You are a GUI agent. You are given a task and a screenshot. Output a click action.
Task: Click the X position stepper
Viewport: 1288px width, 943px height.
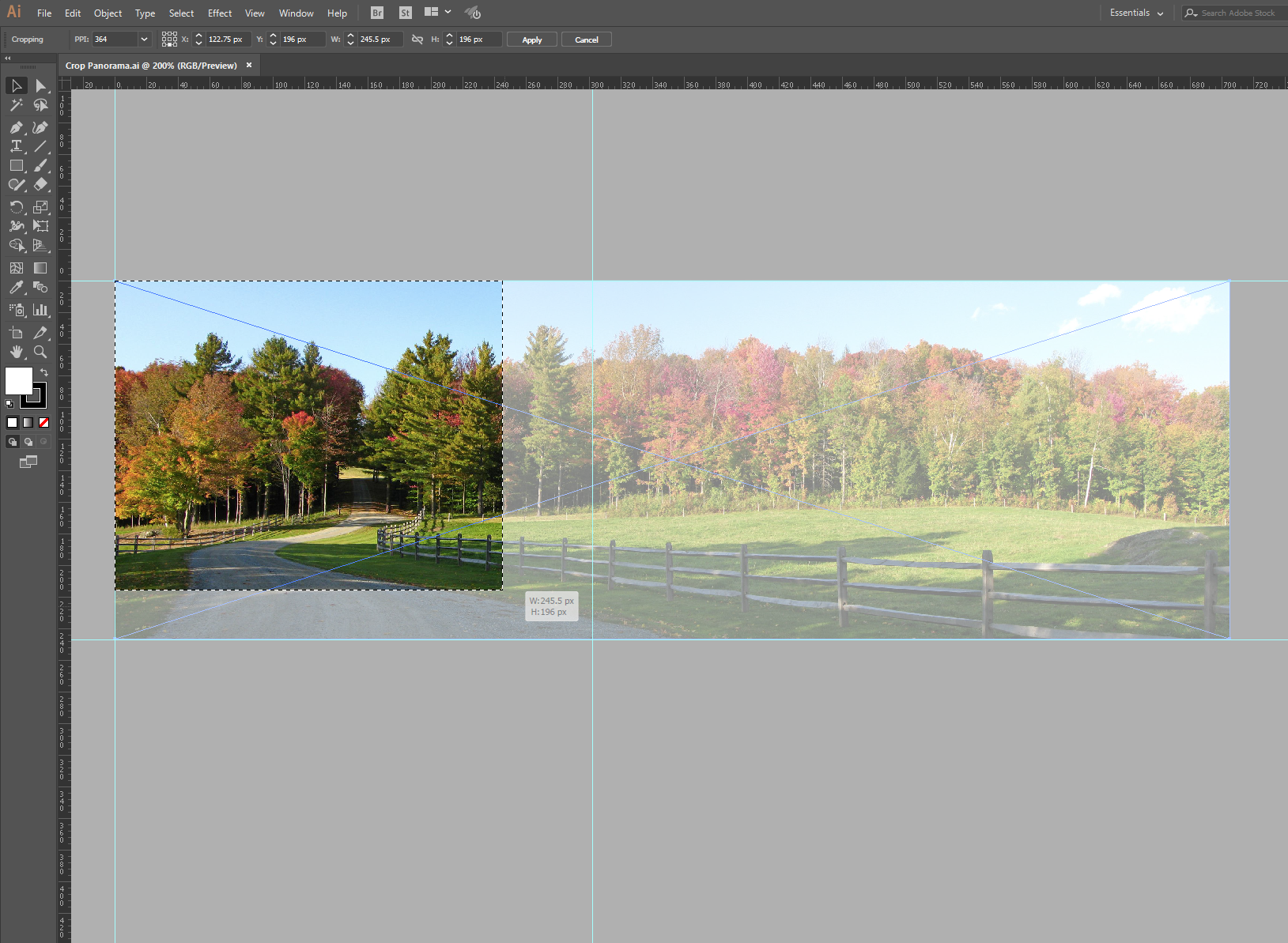point(198,40)
